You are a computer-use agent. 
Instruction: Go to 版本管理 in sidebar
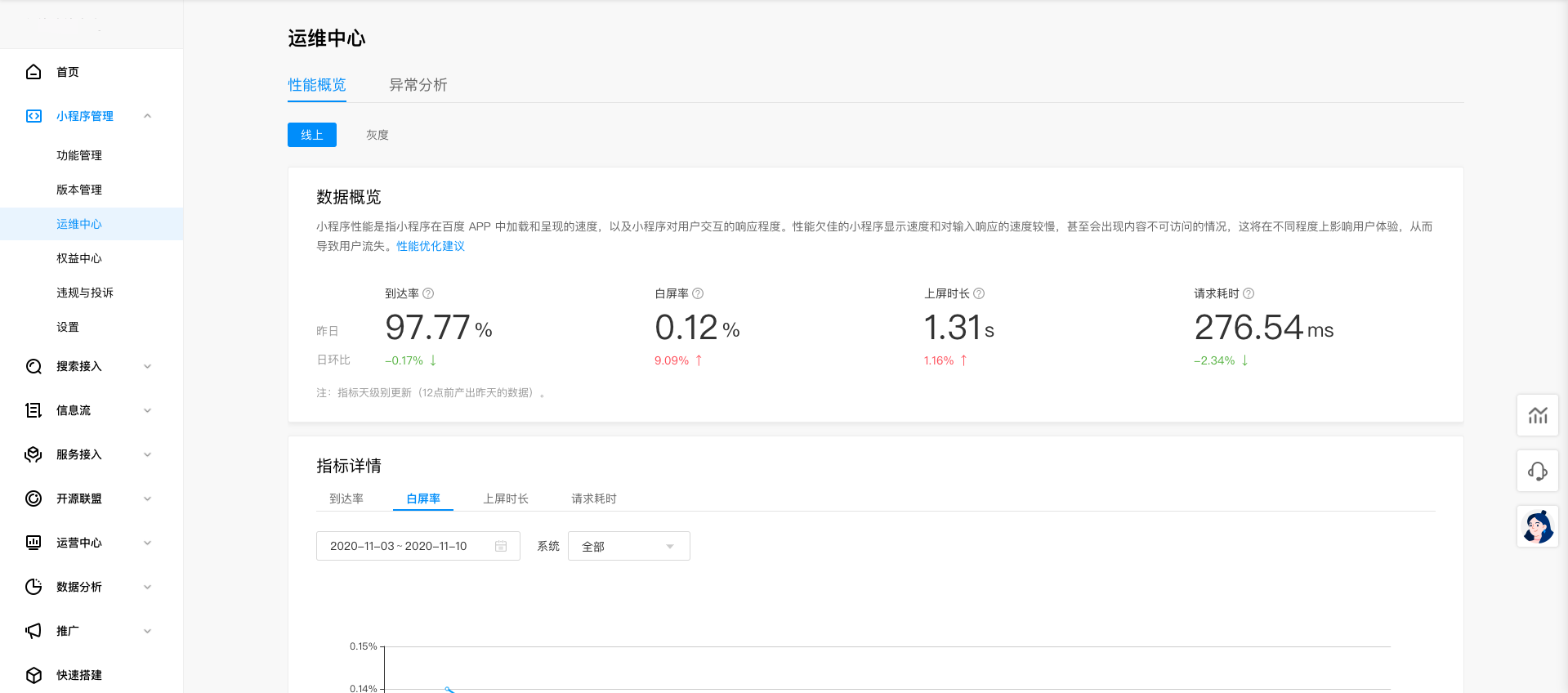[x=79, y=190]
